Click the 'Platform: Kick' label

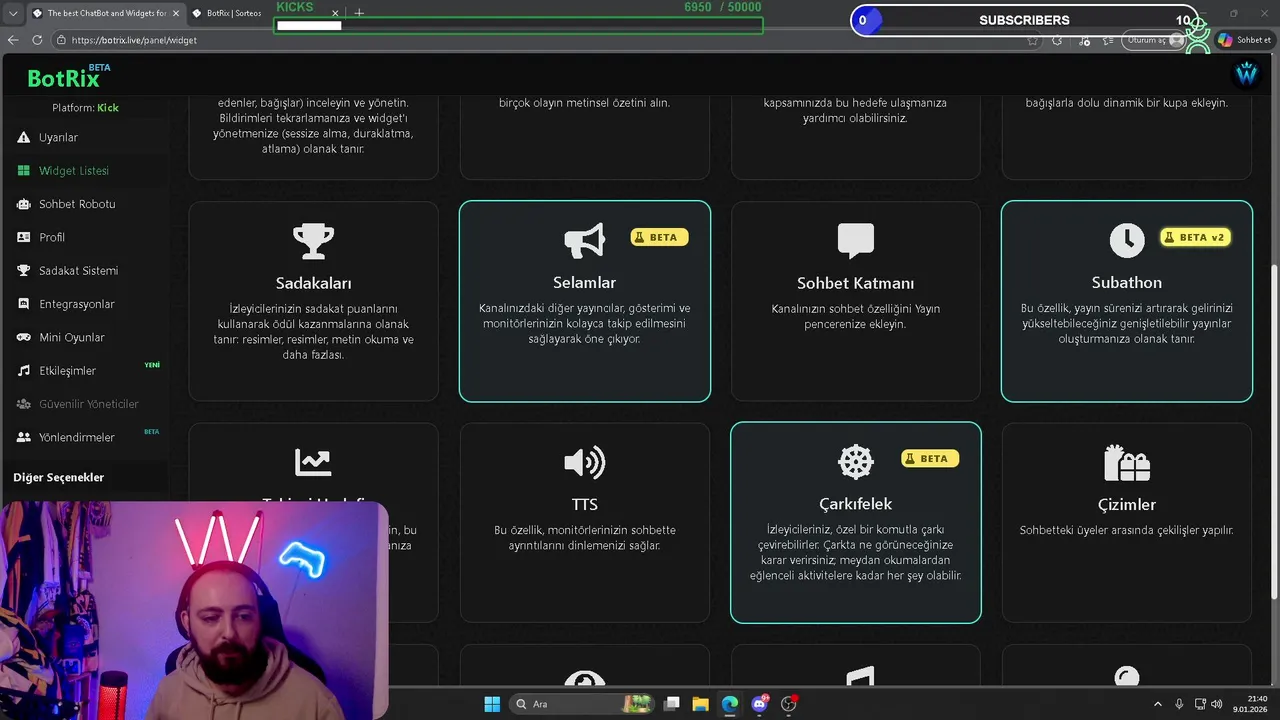pyautogui.click(x=85, y=107)
